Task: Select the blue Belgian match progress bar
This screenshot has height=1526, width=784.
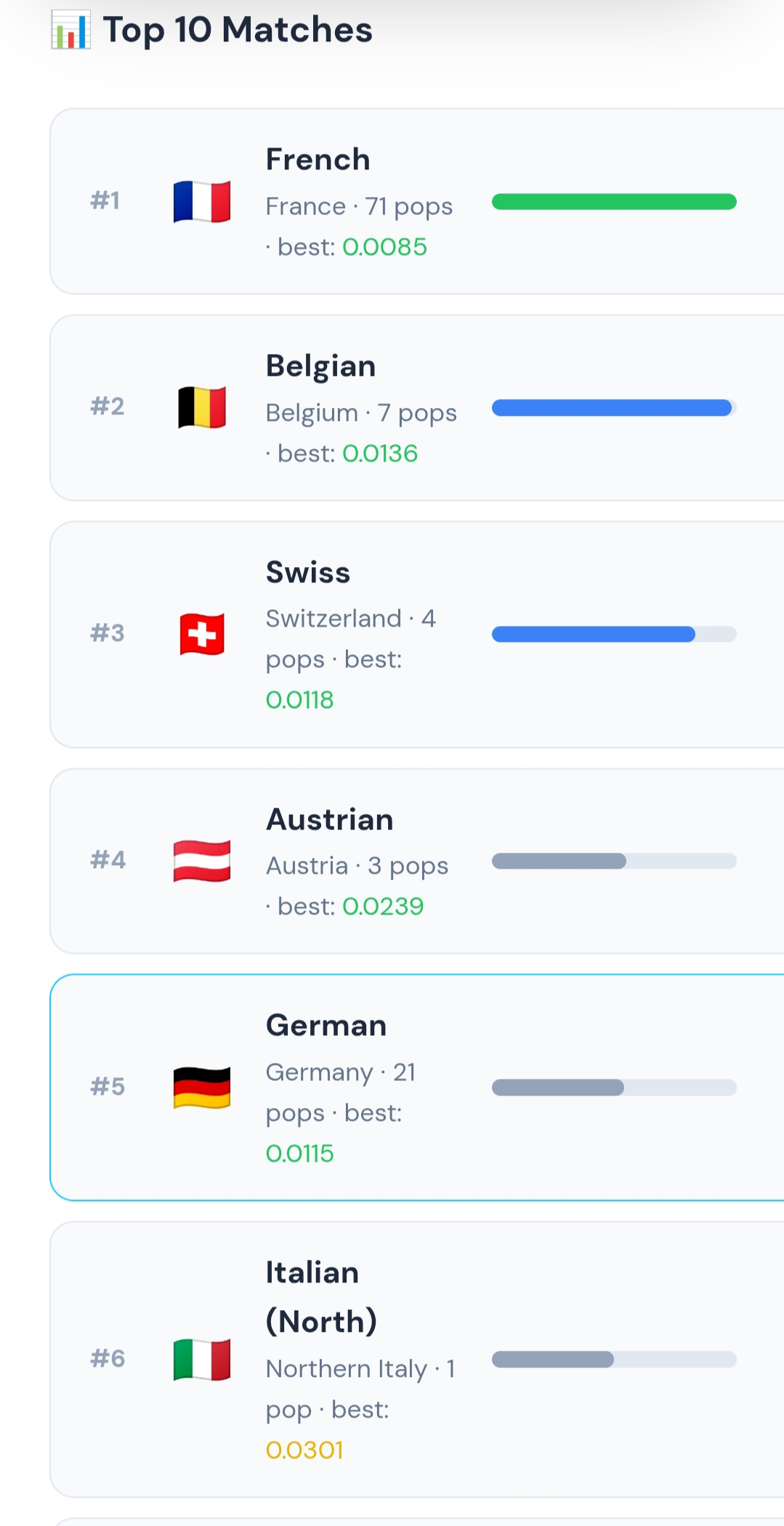Action: point(614,408)
